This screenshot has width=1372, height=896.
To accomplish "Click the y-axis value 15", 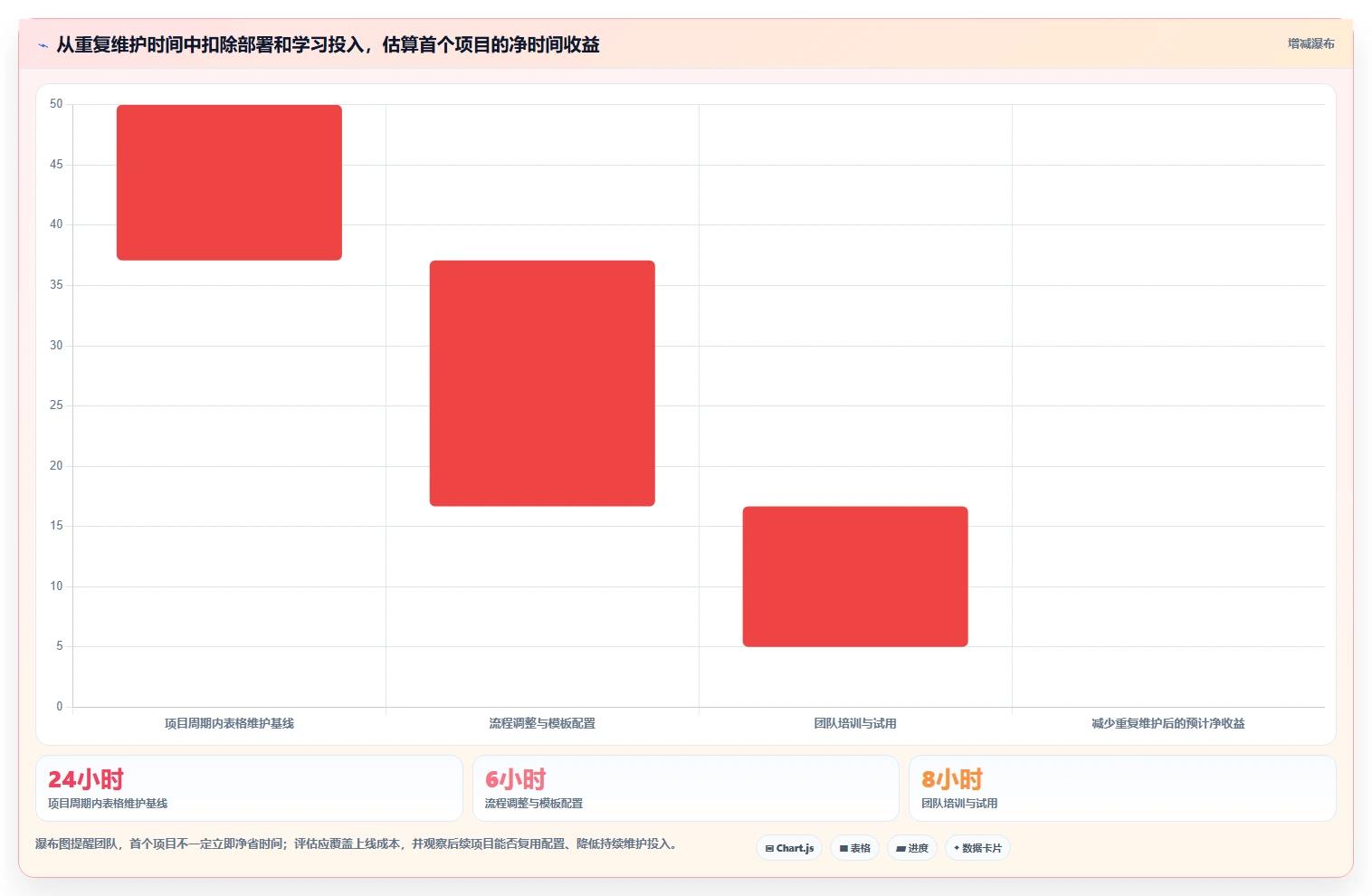I will pyautogui.click(x=56, y=526).
